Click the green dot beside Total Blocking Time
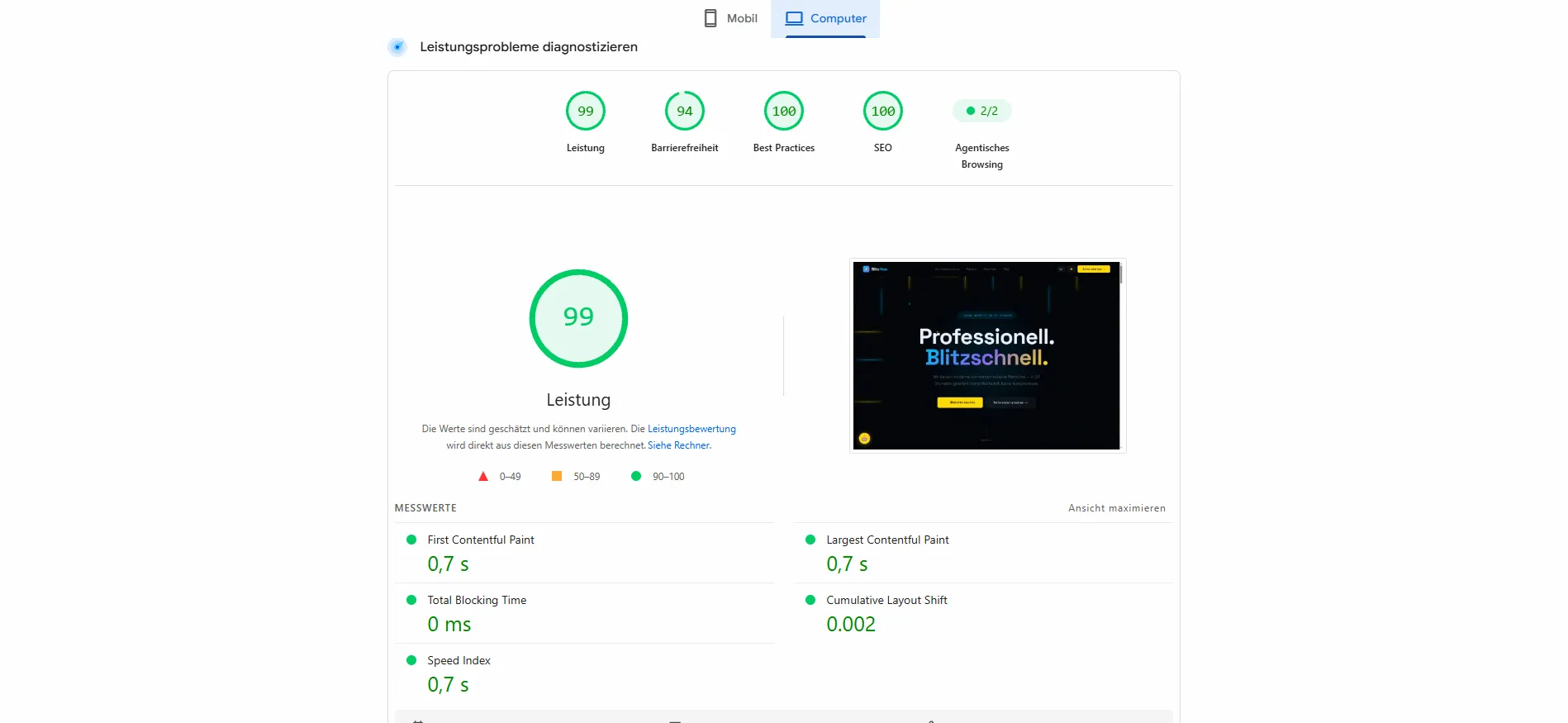 411,600
